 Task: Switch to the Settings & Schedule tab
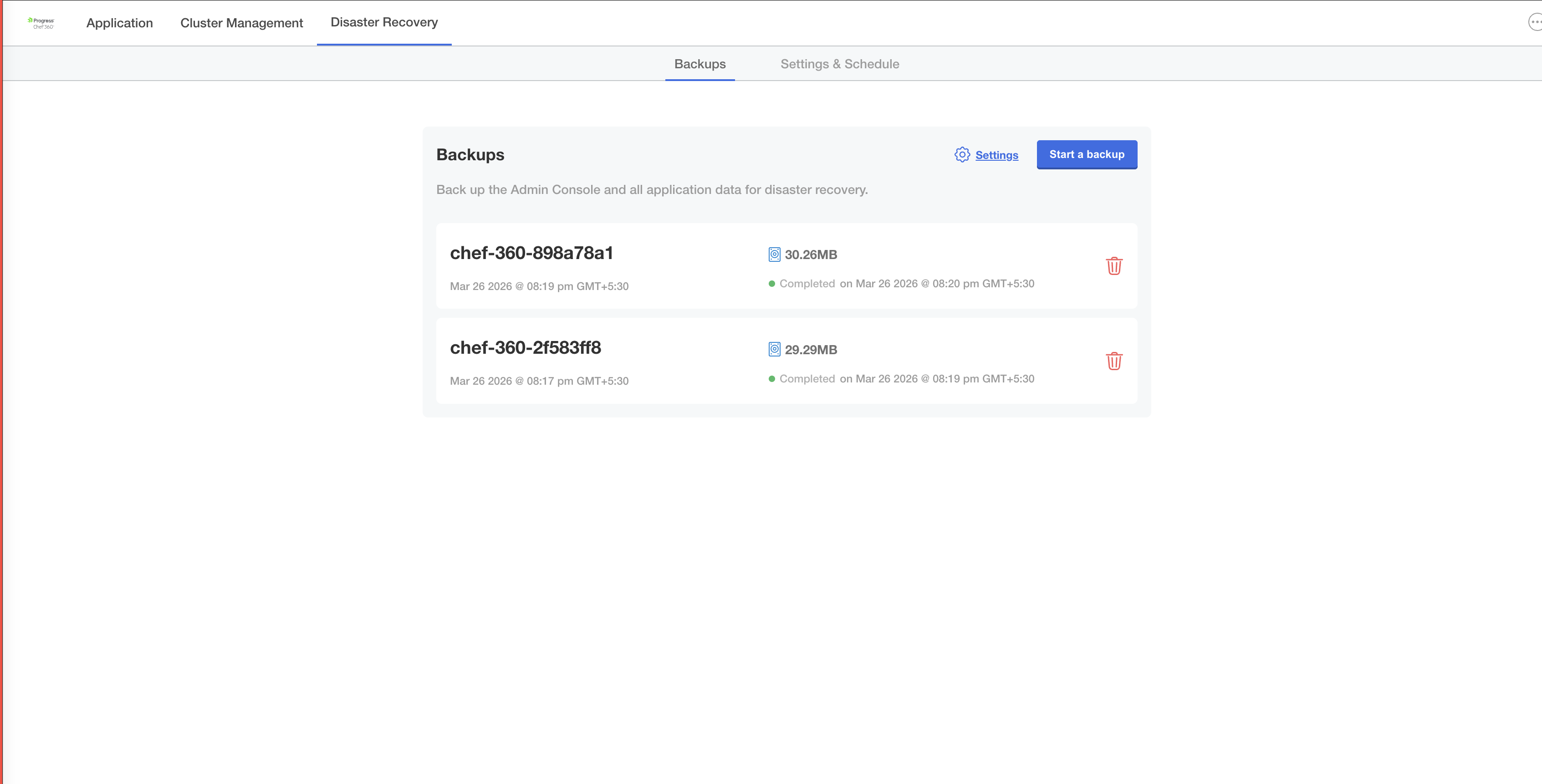tap(840, 63)
